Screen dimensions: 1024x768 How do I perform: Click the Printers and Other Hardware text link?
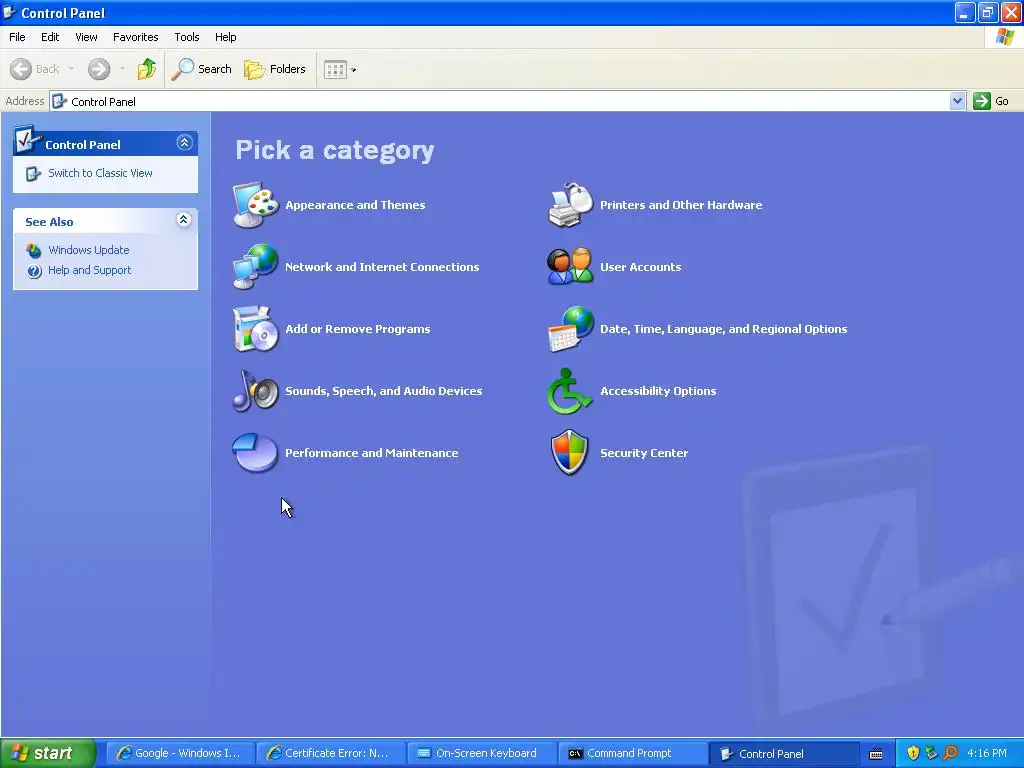coord(681,205)
